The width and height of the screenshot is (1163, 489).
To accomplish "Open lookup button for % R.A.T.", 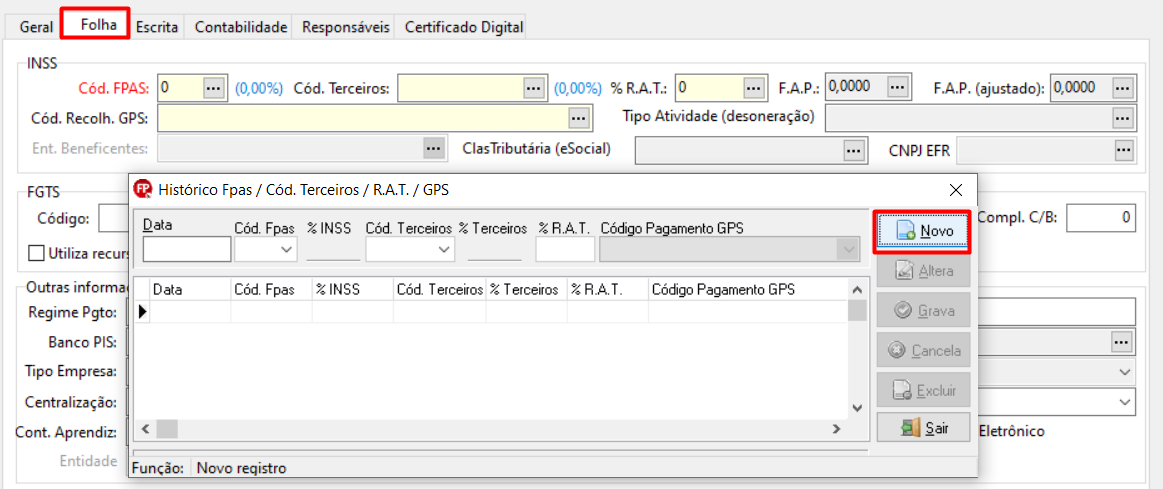I will pyautogui.click(x=754, y=88).
